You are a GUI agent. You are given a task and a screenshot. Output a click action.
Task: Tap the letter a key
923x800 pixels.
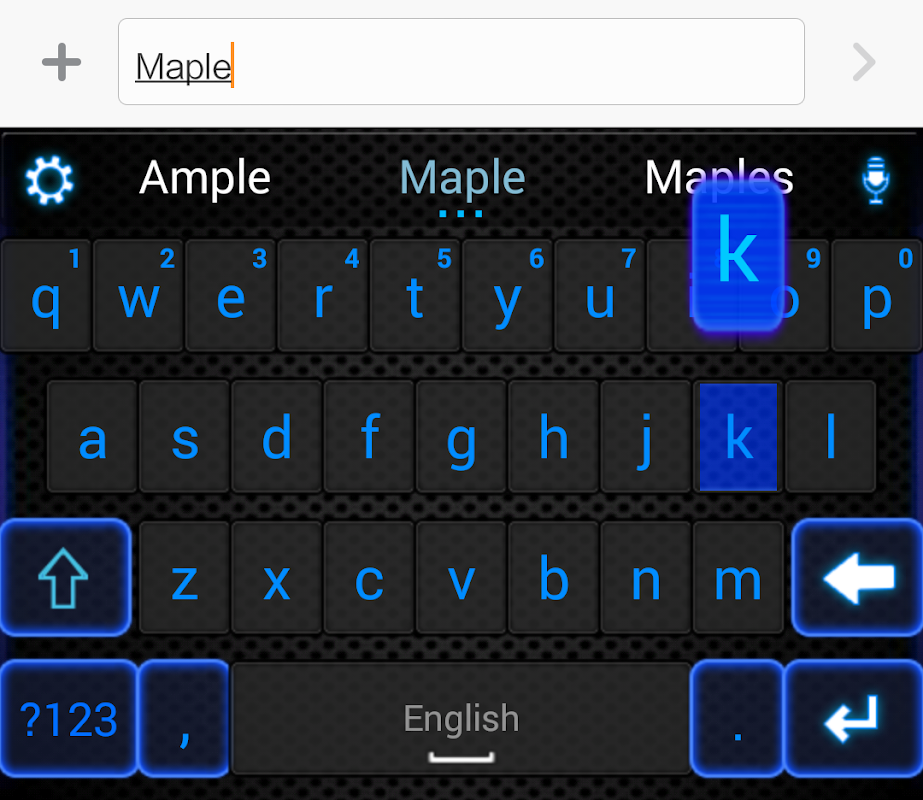[x=92, y=437]
